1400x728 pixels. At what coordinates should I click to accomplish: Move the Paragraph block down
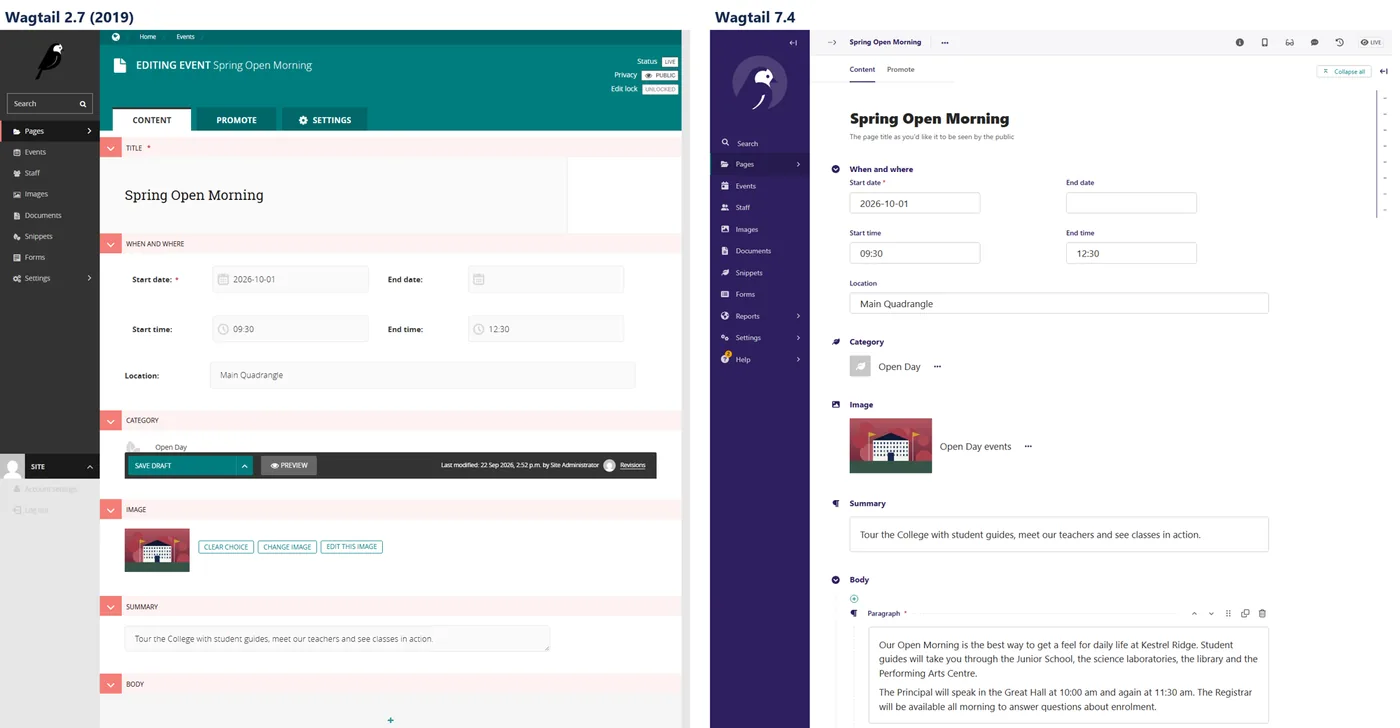(x=1211, y=613)
